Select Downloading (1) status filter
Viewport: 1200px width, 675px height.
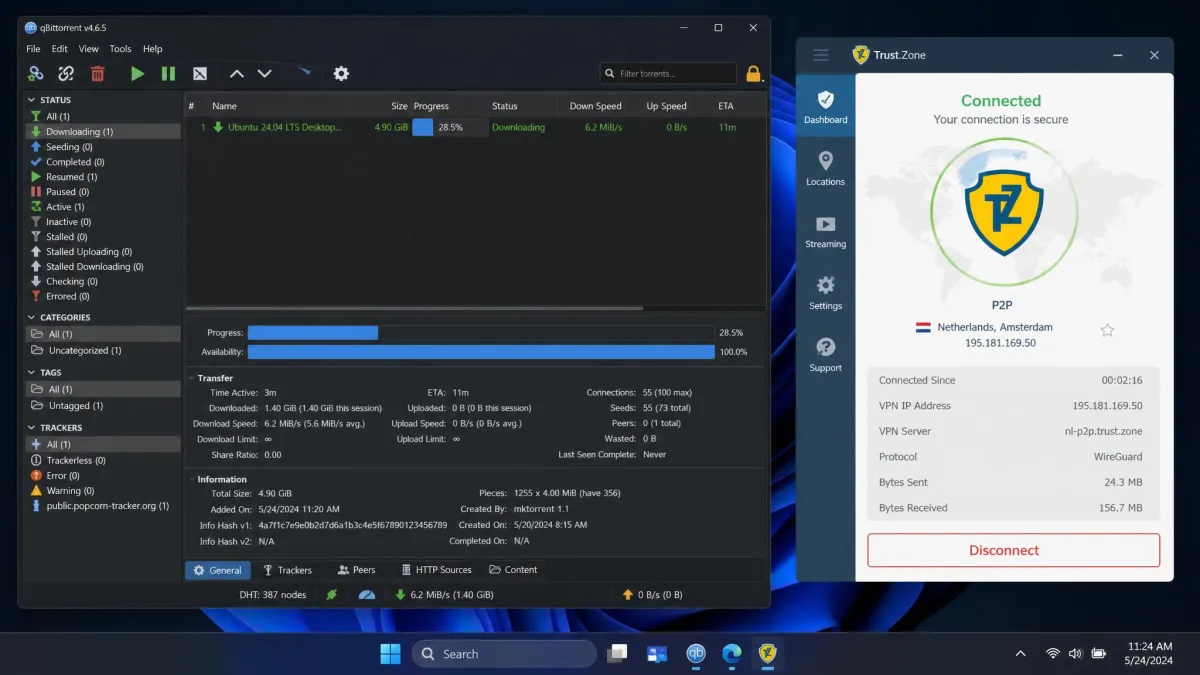[103, 131]
